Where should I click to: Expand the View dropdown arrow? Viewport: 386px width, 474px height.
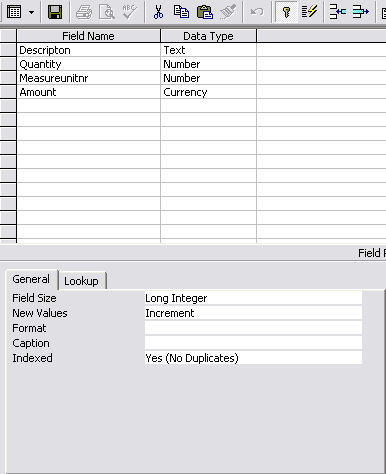pyautogui.click(x=31, y=12)
